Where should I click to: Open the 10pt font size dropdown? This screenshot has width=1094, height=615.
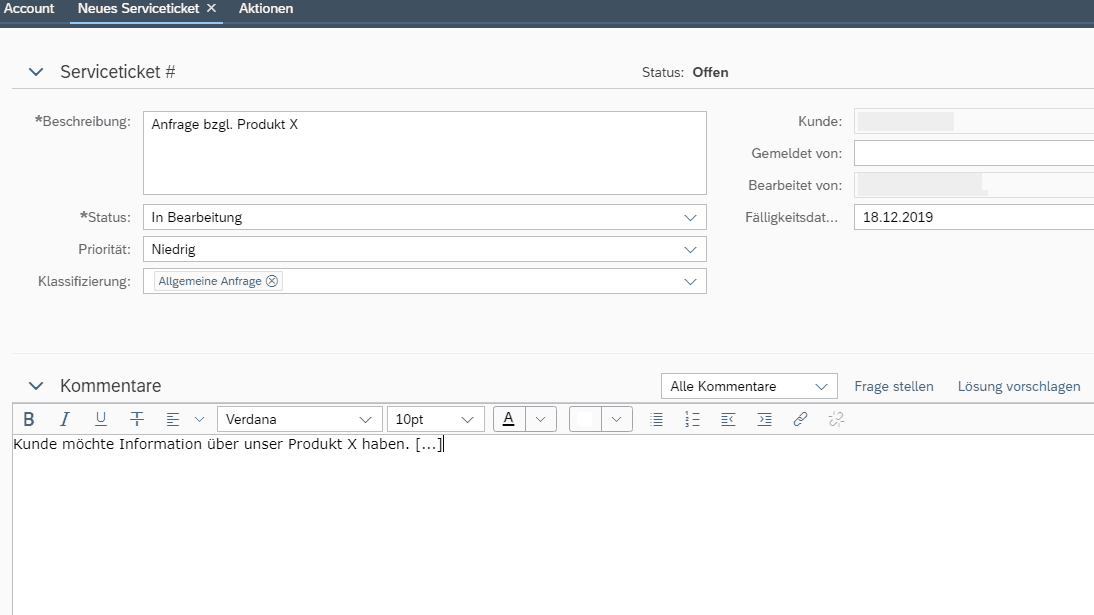tap(435, 419)
